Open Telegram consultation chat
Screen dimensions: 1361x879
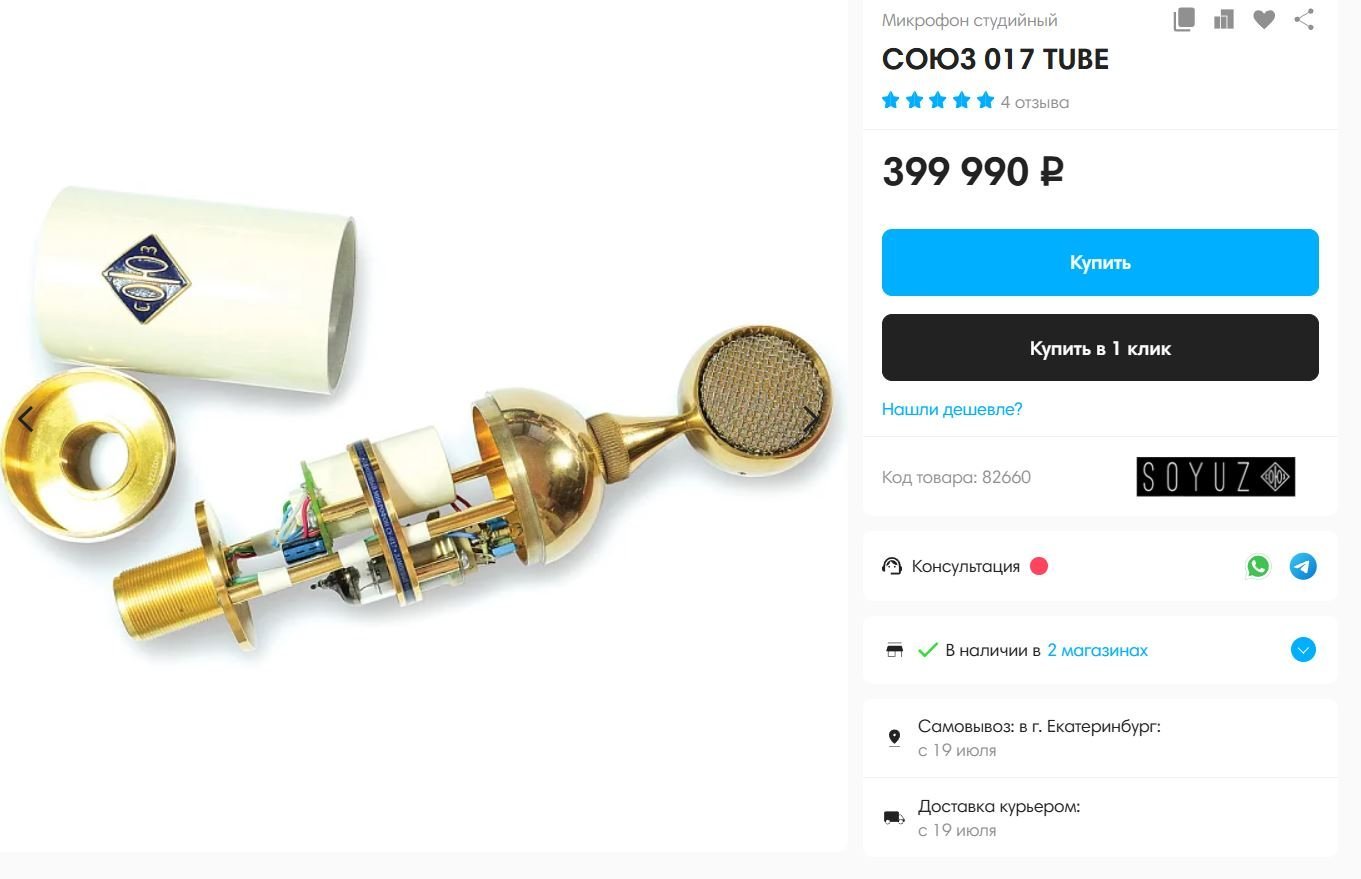[x=1303, y=566]
